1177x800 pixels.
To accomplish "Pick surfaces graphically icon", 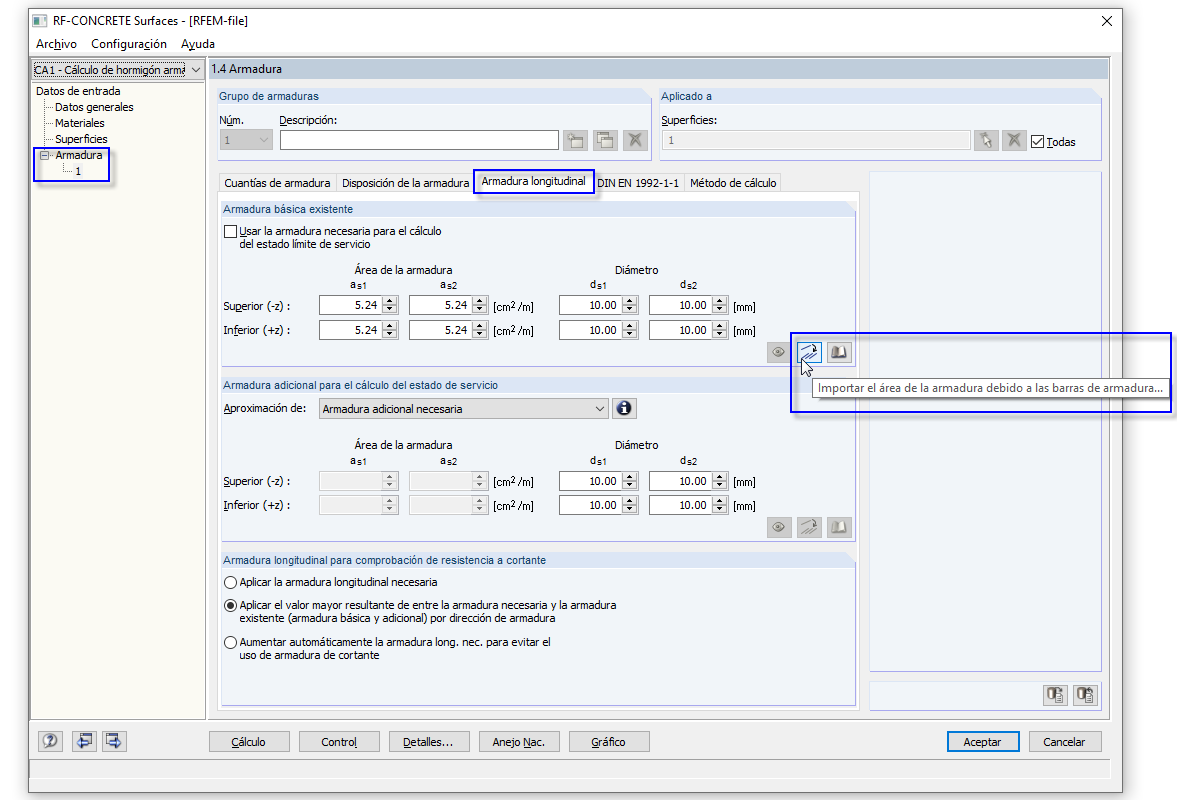I will point(986,140).
